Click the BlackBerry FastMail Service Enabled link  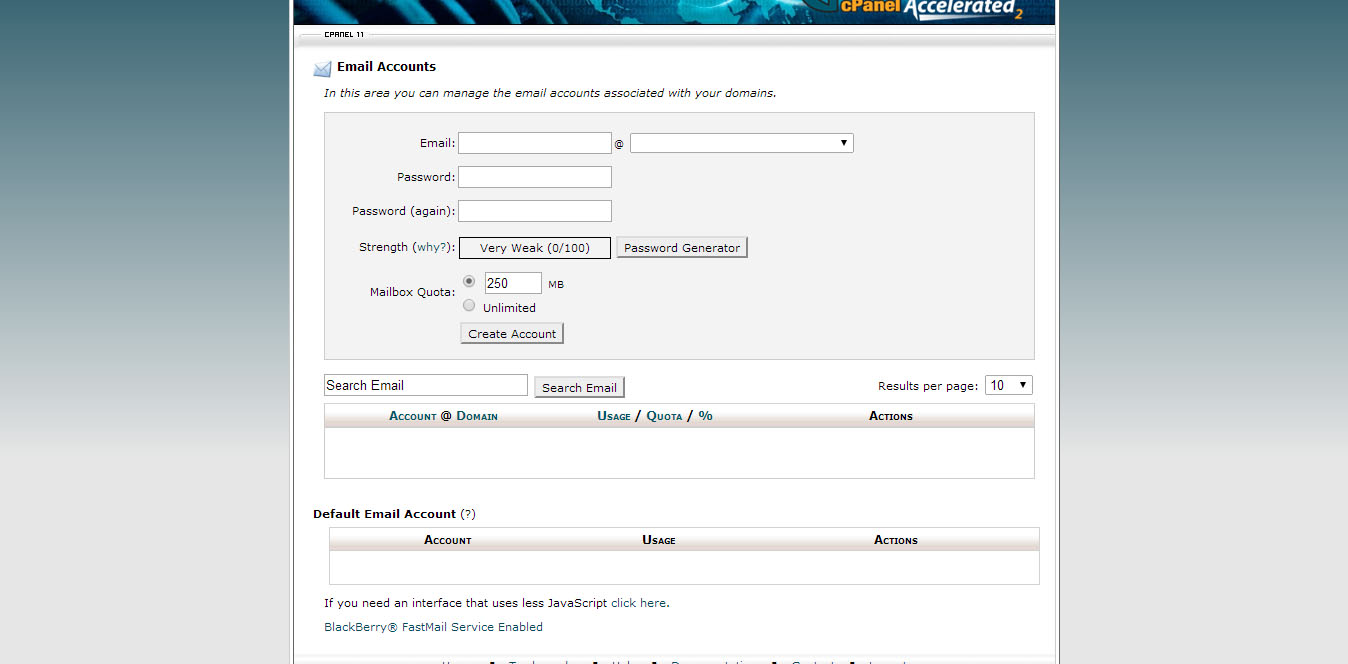(x=433, y=626)
